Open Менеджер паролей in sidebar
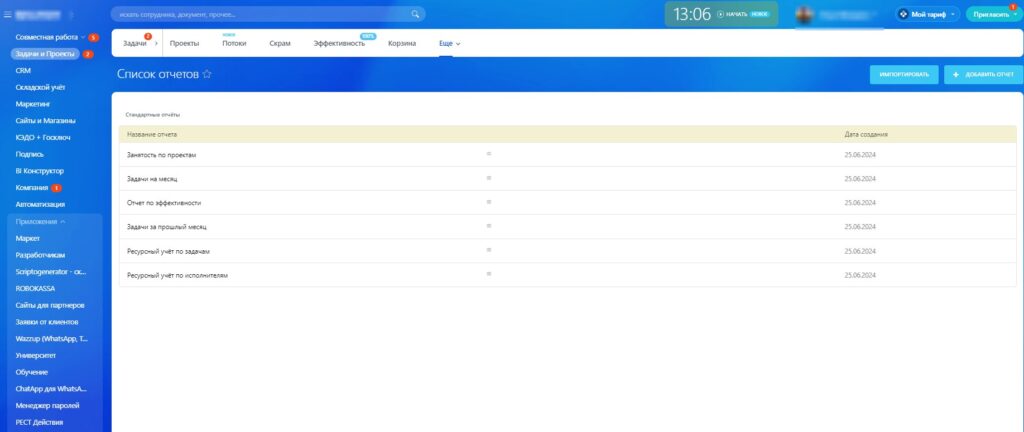The image size is (1024, 432). point(47,406)
